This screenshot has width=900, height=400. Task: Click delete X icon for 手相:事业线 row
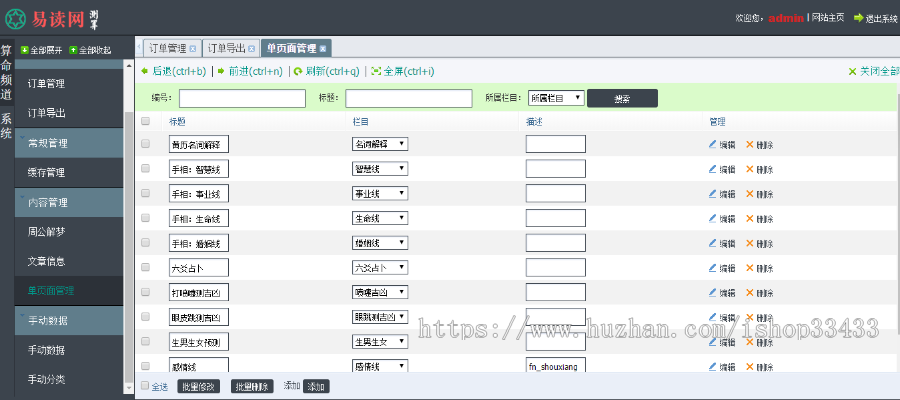(749, 193)
